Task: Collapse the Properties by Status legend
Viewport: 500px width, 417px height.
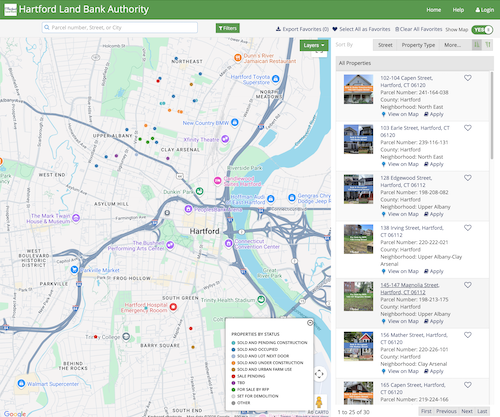Action: coord(310,323)
